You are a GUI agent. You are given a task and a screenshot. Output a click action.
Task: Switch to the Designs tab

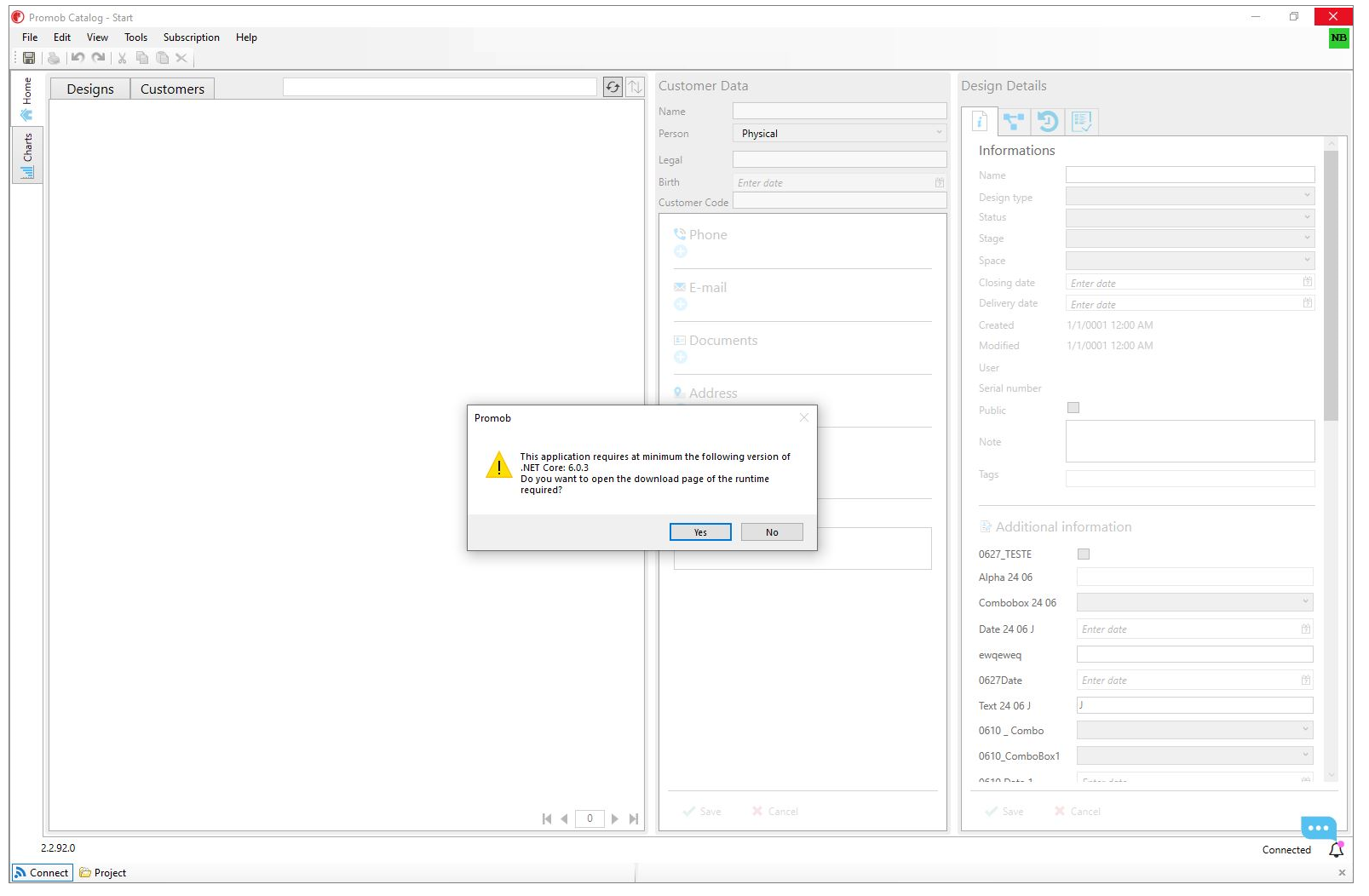pyautogui.click(x=90, y=89)
